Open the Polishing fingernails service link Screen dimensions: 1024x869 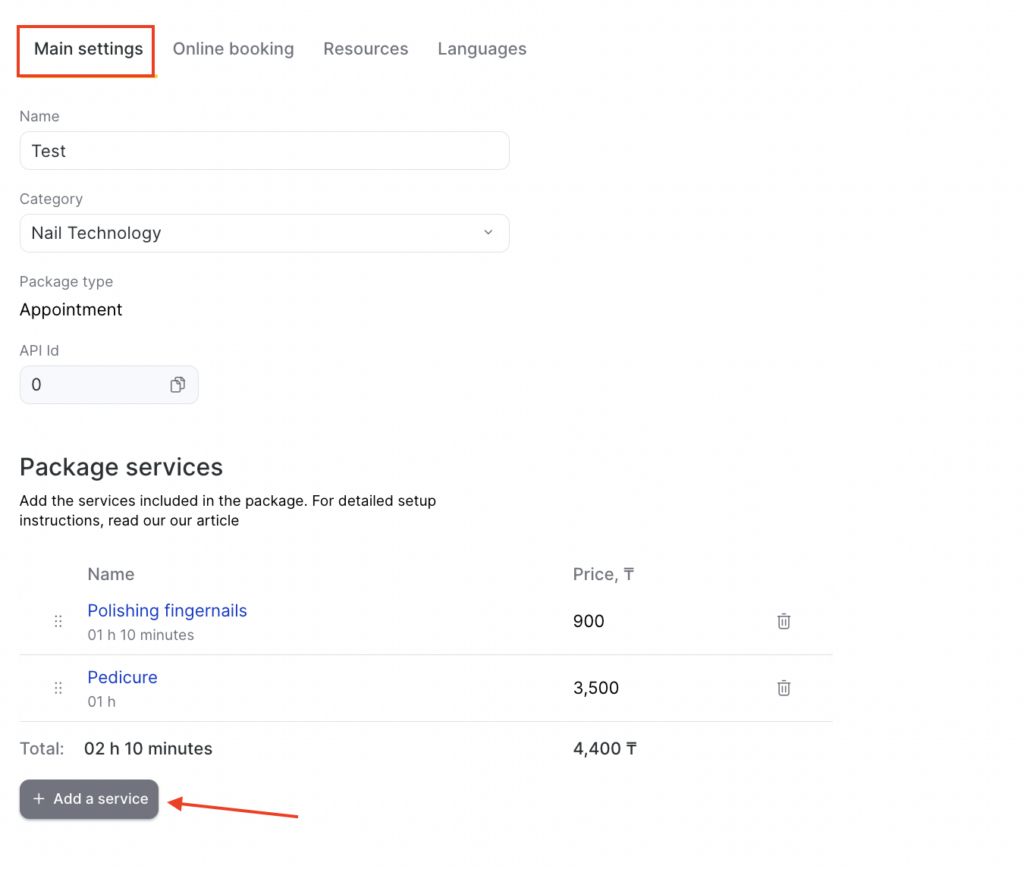(167, 611)
